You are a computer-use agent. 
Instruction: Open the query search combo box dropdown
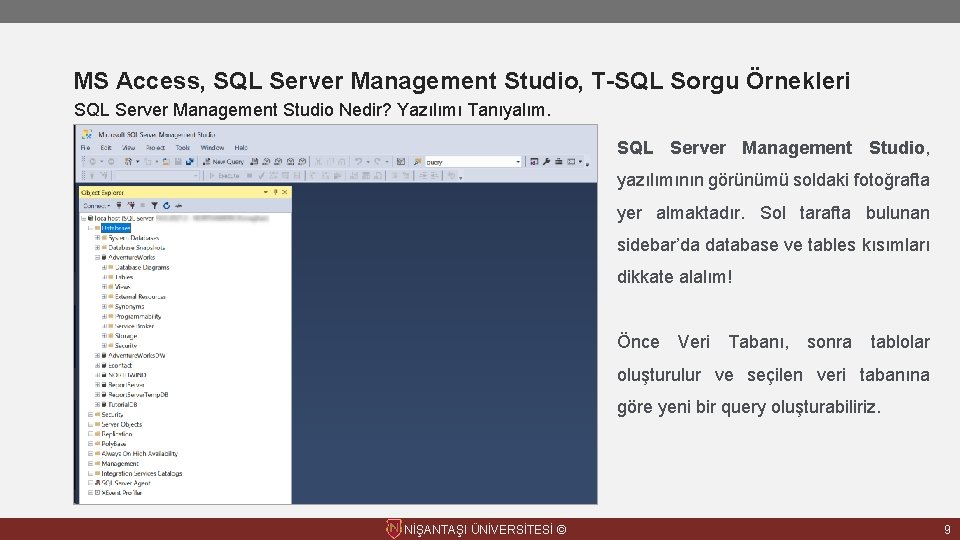click(x=518, y=162)
